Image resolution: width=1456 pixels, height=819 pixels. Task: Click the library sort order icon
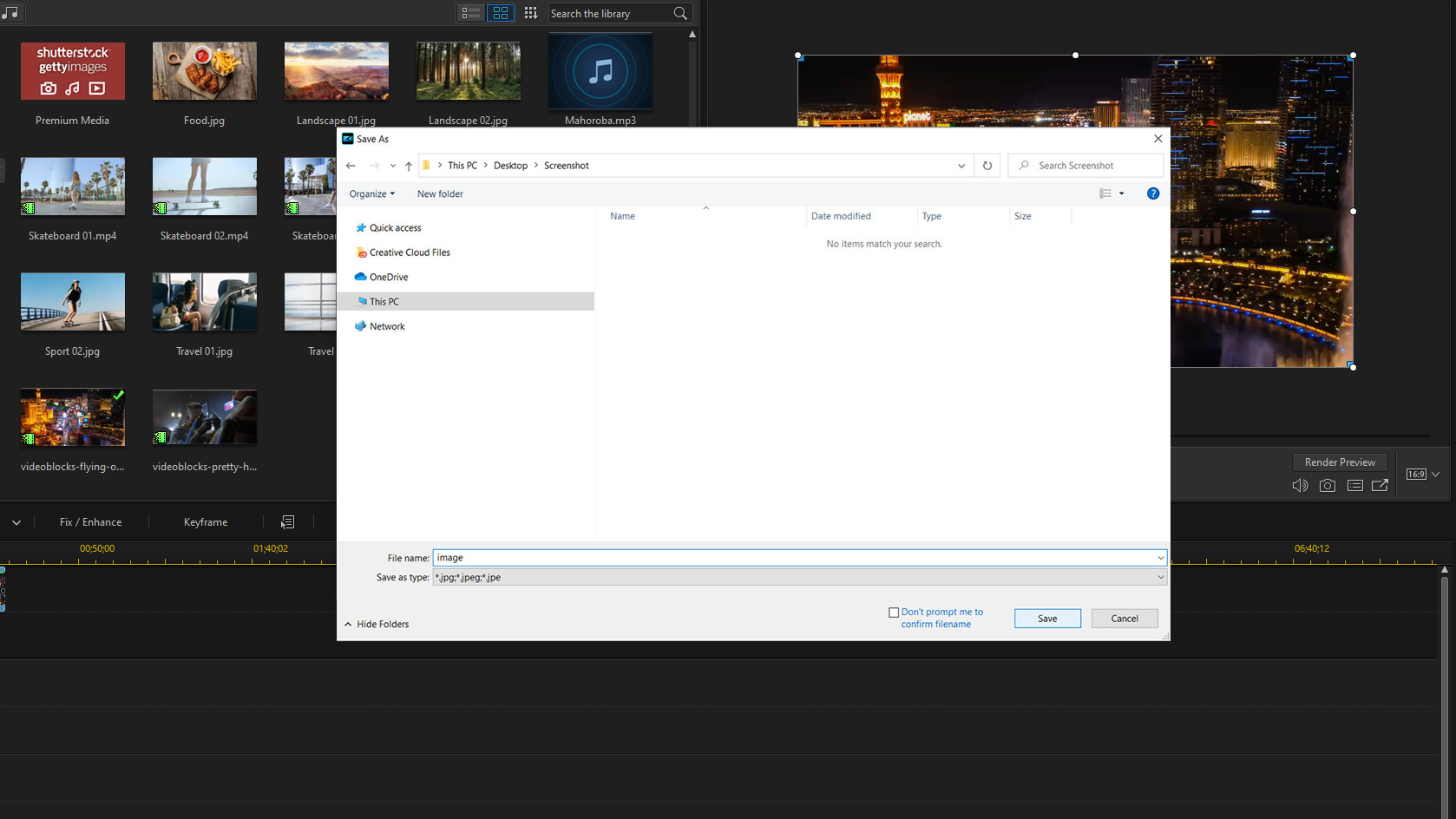click(530, 13)
